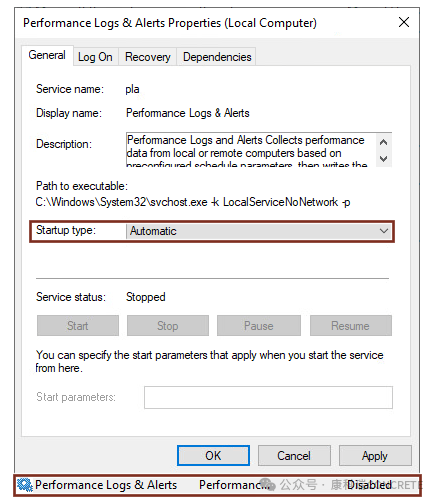Close the Properties dialog with the X
This screenshot has width=436, height=502.
click(x=404, y=22)
